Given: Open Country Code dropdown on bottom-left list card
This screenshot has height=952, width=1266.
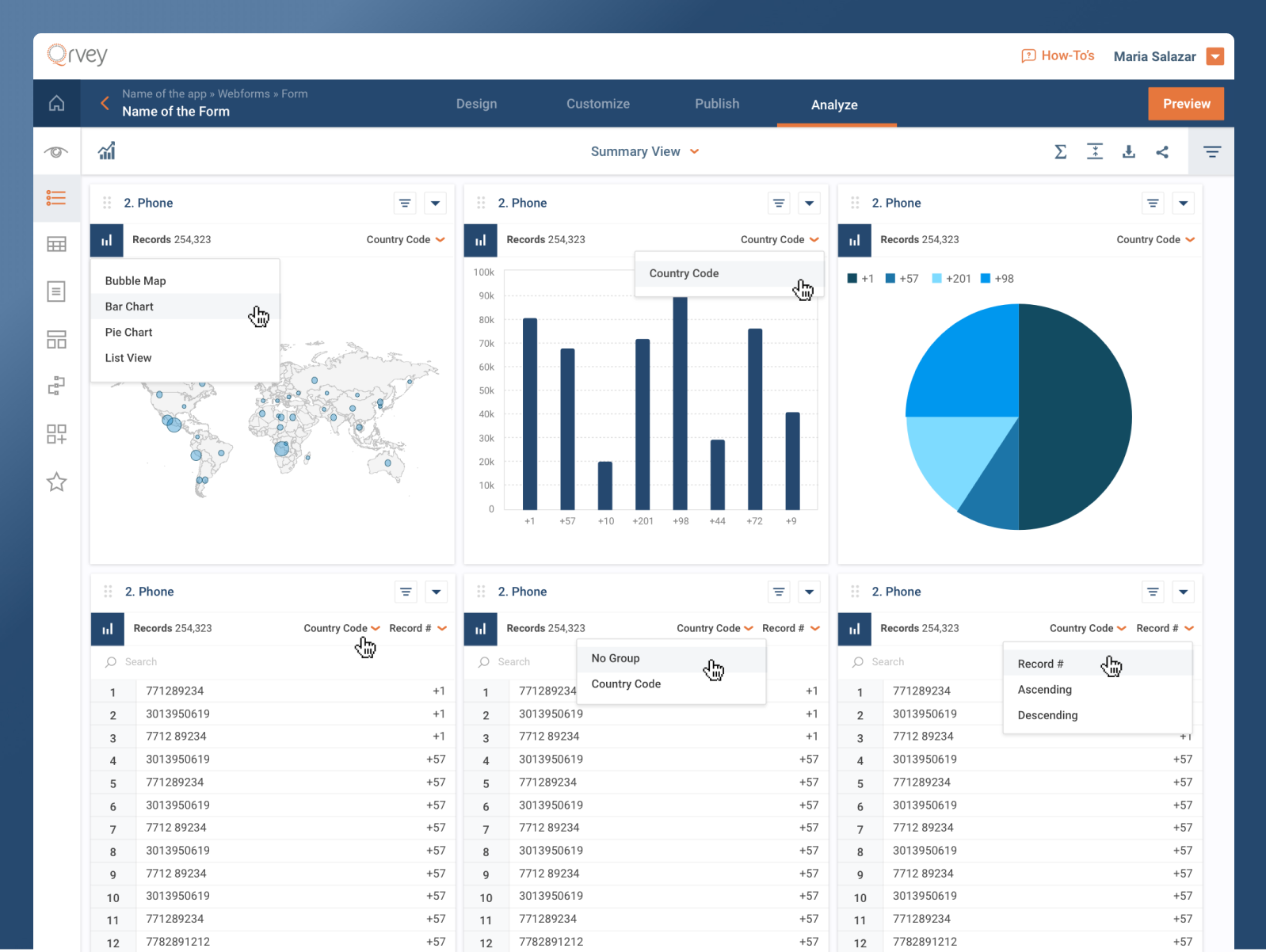Looking at the screenshot, I should [341, 628].
